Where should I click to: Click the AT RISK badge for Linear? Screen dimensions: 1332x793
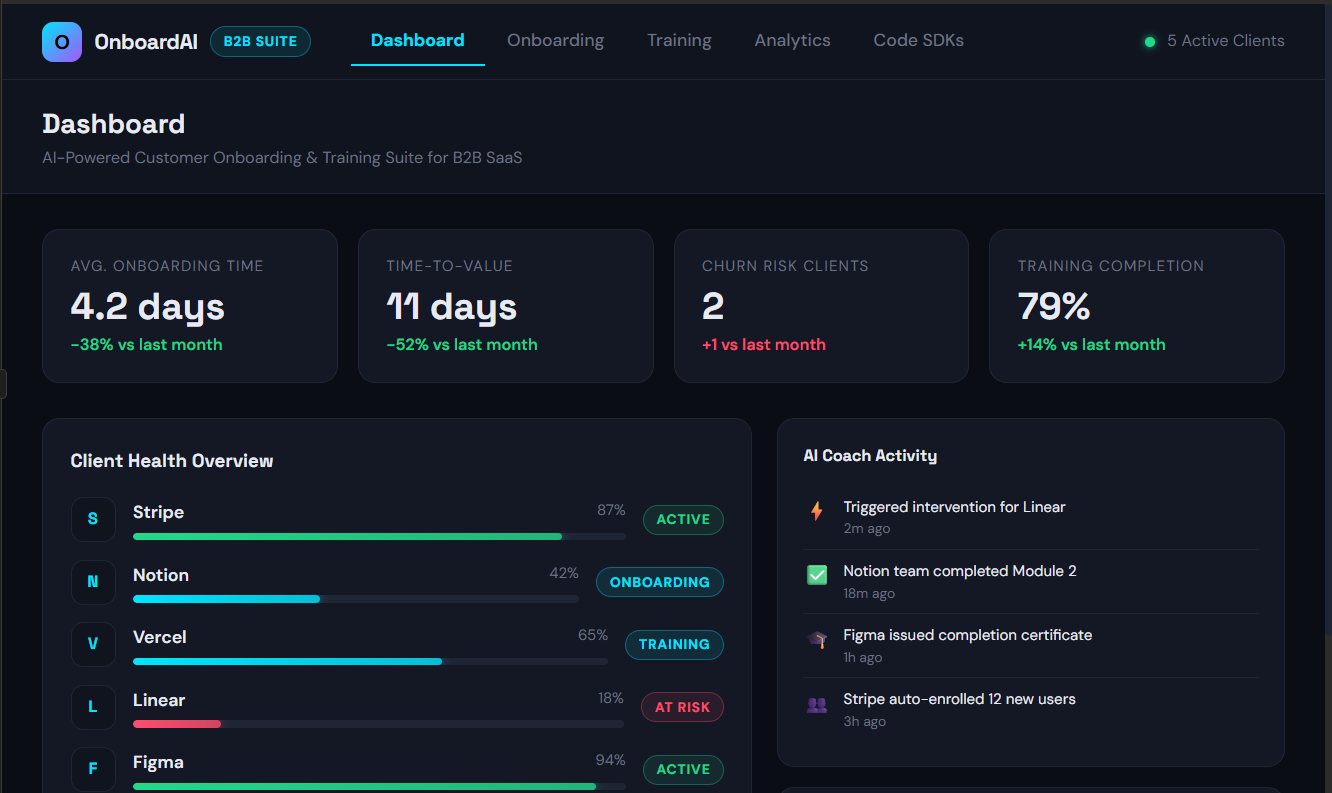click(682, 707)
